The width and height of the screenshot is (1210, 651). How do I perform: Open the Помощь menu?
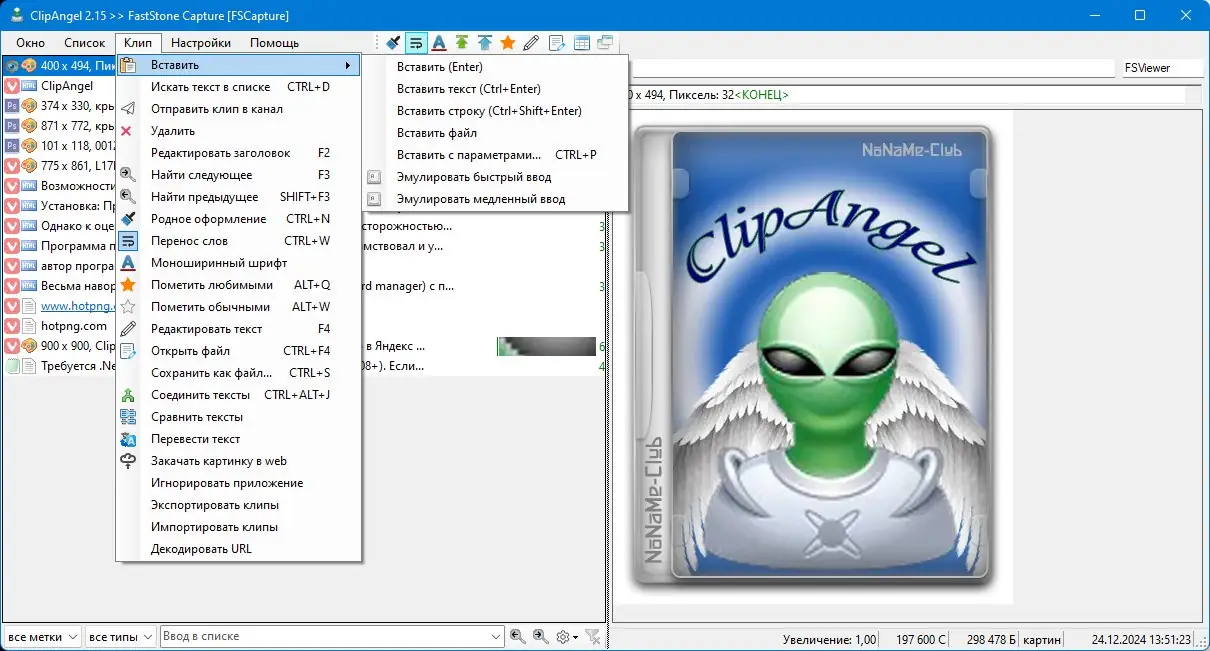[x=274, y=43]
